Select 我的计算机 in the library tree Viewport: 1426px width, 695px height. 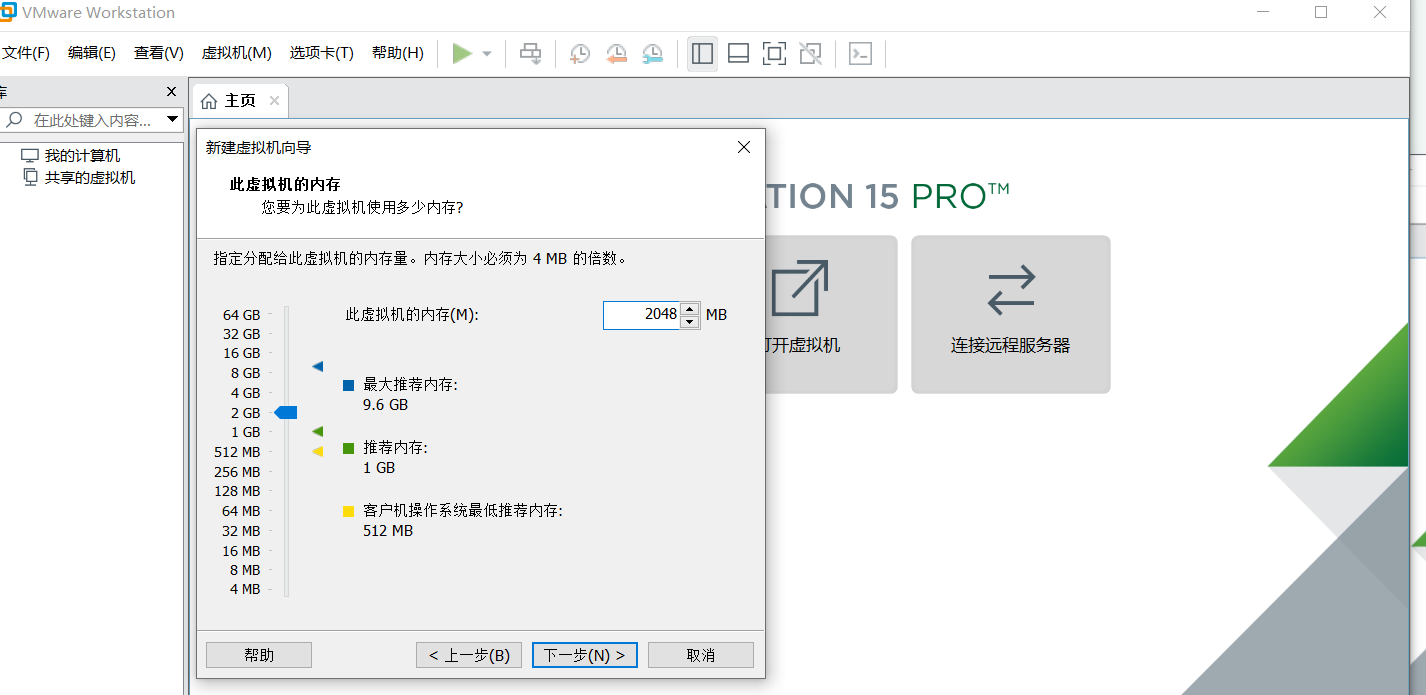(82, 156)
